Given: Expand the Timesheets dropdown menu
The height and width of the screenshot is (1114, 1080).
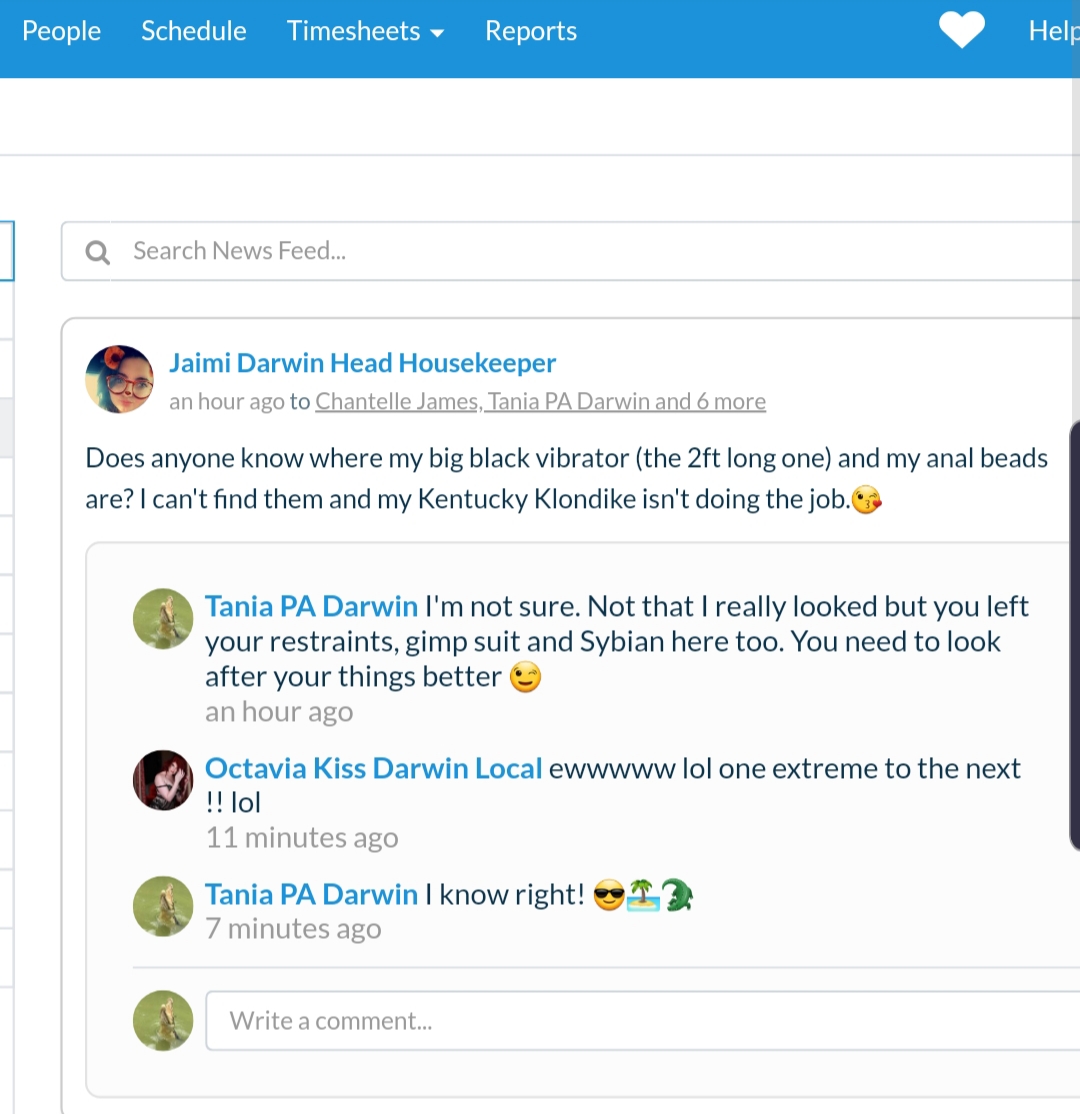Looking at the screenshot, I should pyautogui.click(x=365, y=32).
